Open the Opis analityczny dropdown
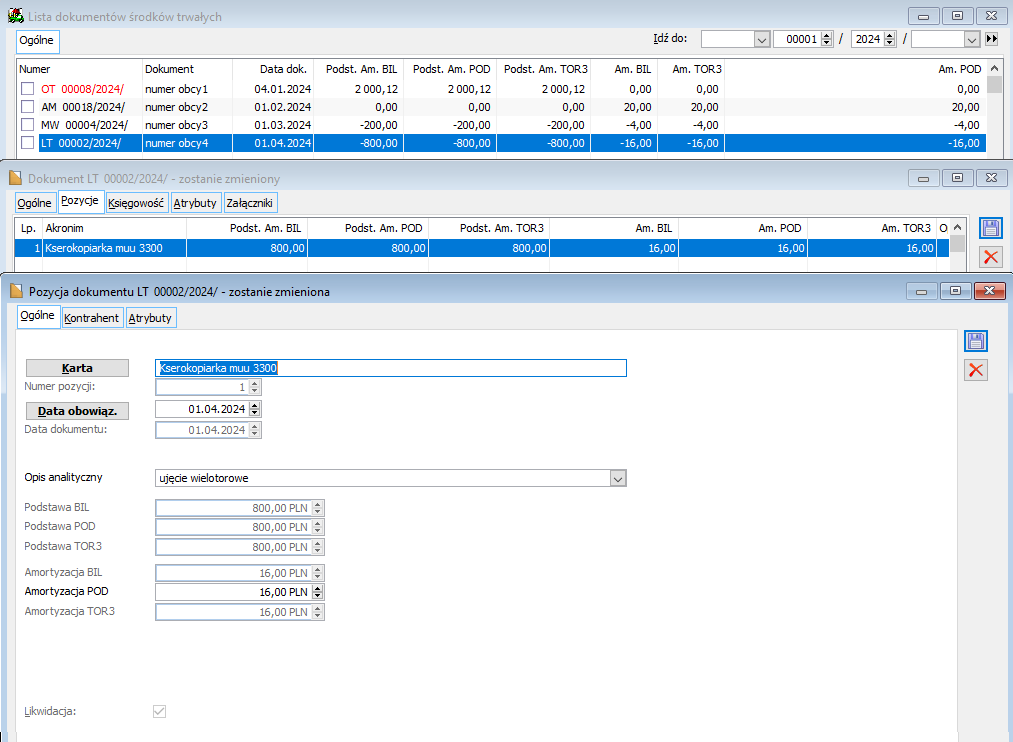 coord(618,479)
